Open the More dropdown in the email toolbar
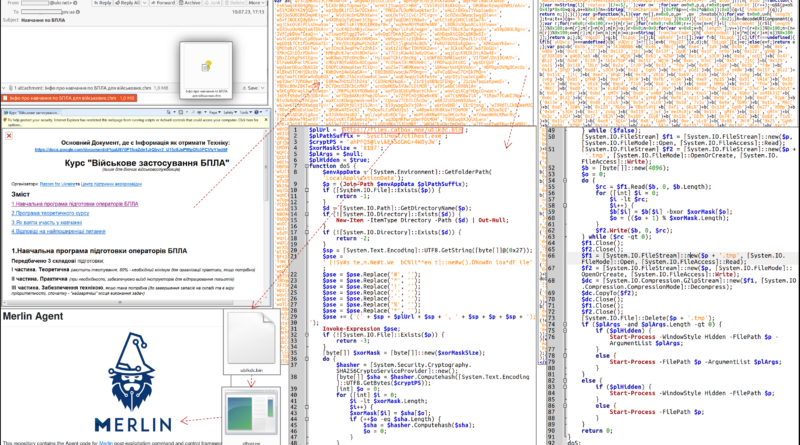Viewport: 800px width, 445px height. pyautogui.click(x=256, y=3)
